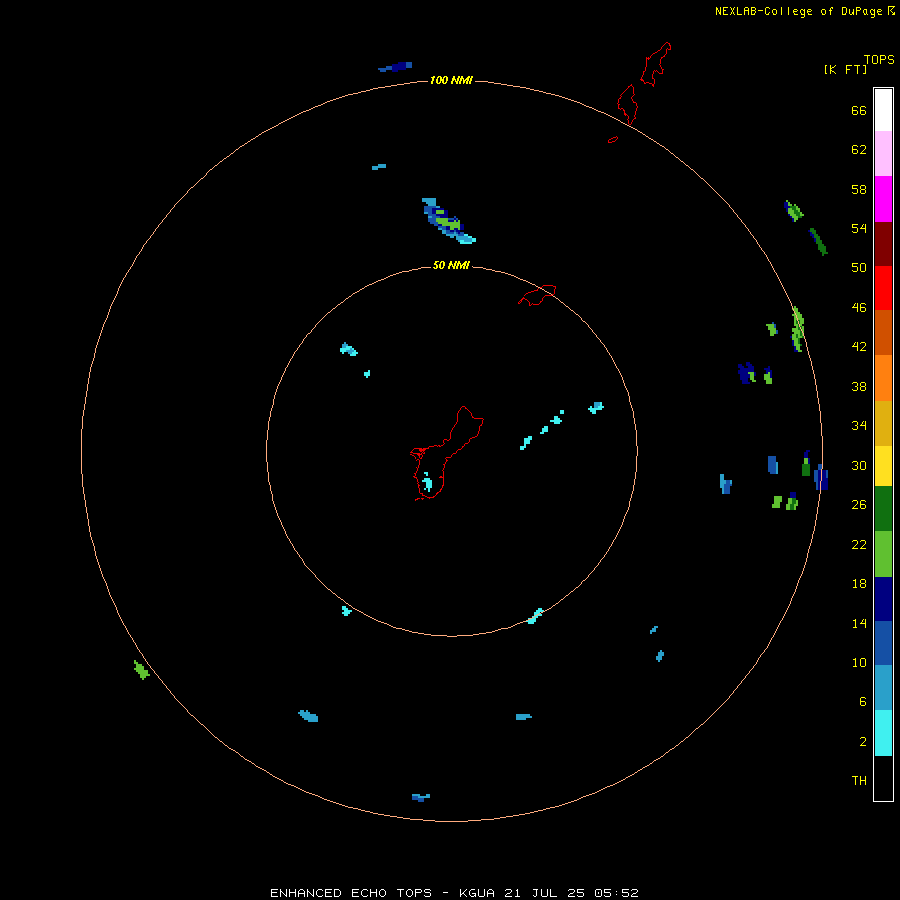
Task: Click the '100 NMI' range ring label
Action: (x=451, y=80)
